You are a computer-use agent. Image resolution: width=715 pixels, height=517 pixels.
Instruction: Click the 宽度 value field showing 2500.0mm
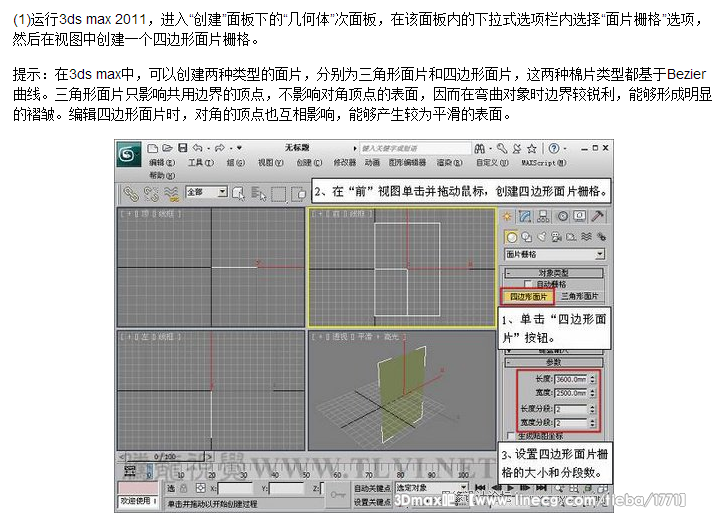(x=570, y=393)
